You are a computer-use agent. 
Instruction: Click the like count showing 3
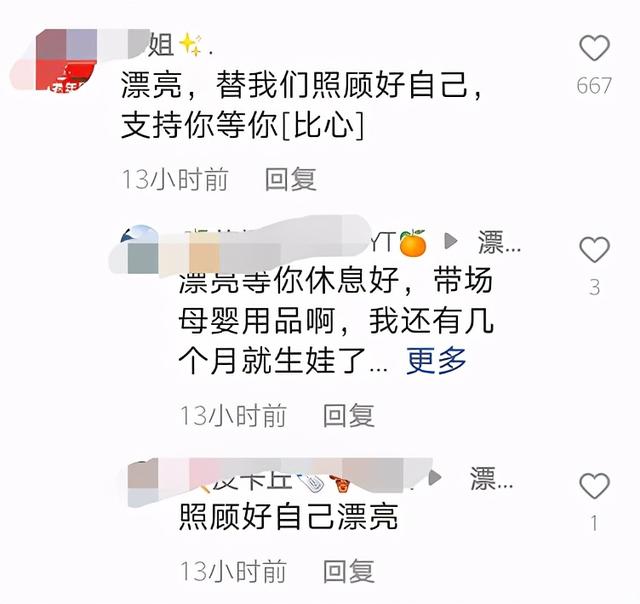[x=595, y=287]
